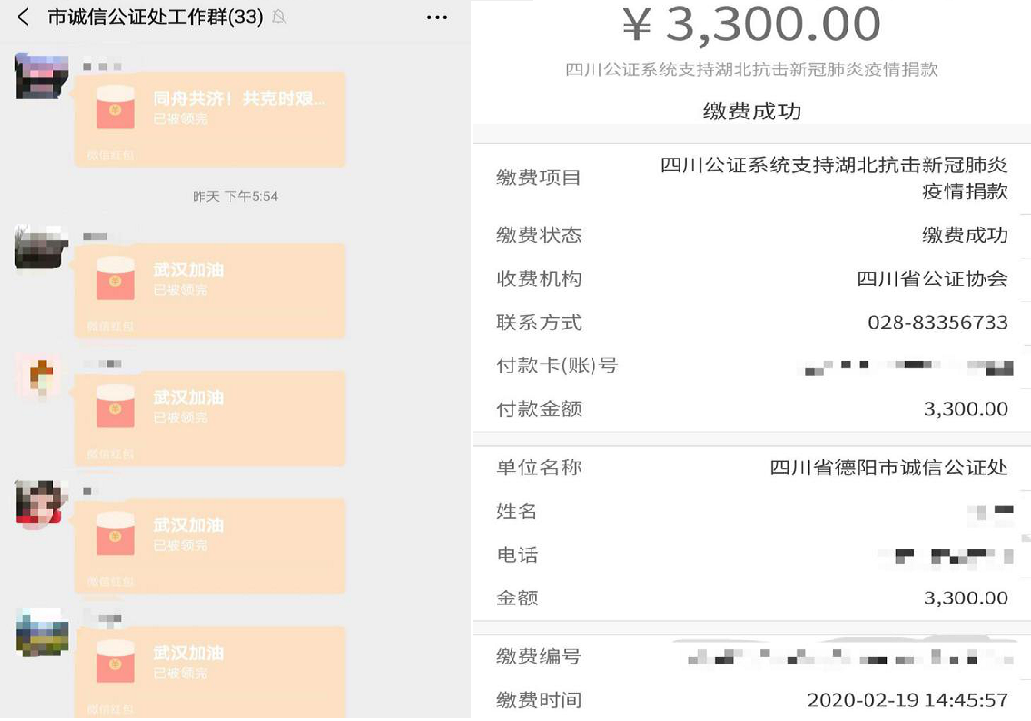The image size is (1031, 721).
Task: Tap phone number 028-83356733
Action: 937,323
